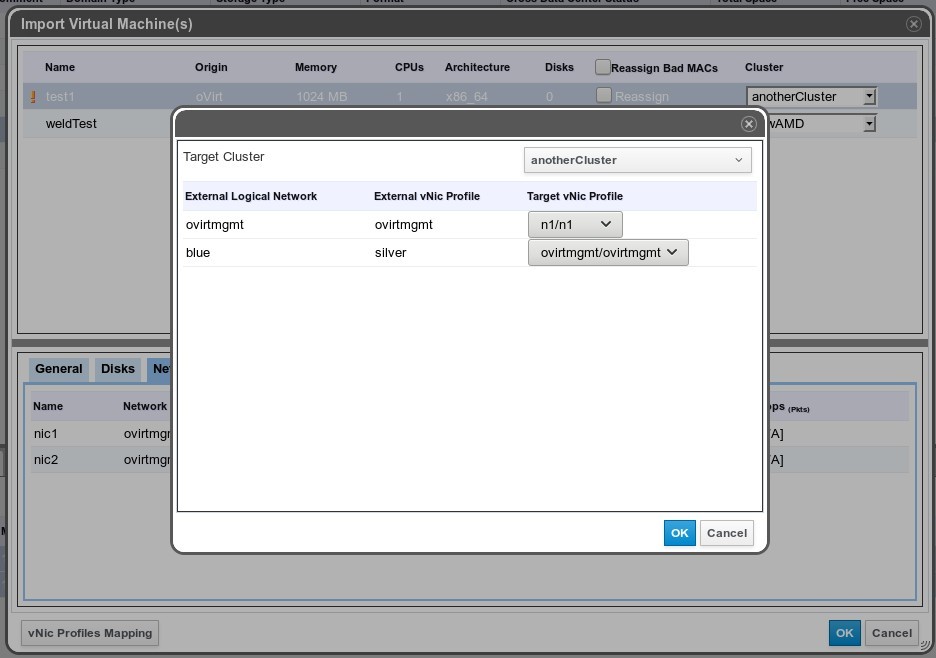Cancel the Import Virtual Machines dialog
This screenshot has width=936, height=658.
tap(890, 633)
